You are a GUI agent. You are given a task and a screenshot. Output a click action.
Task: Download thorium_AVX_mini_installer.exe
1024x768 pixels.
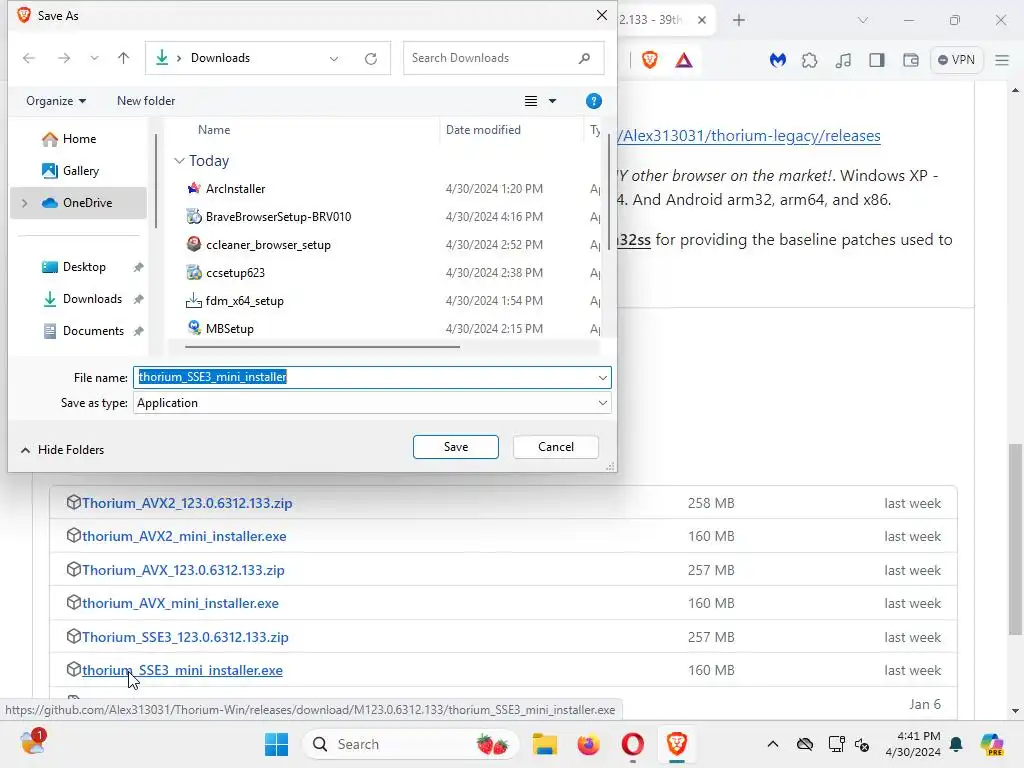[x=180, y=603]
